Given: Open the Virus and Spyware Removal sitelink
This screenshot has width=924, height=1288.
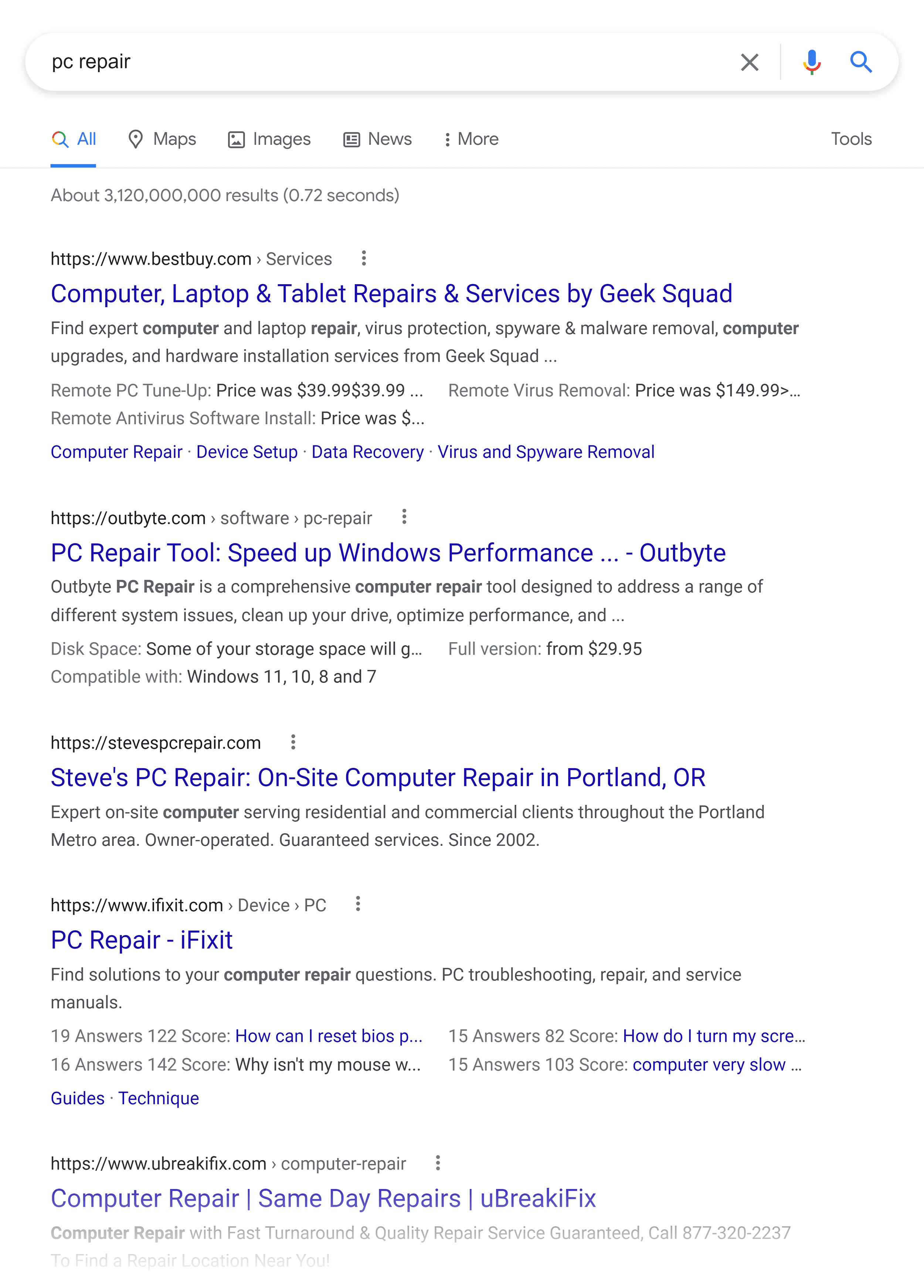Looking at the screenshot, I should (546, 452).
